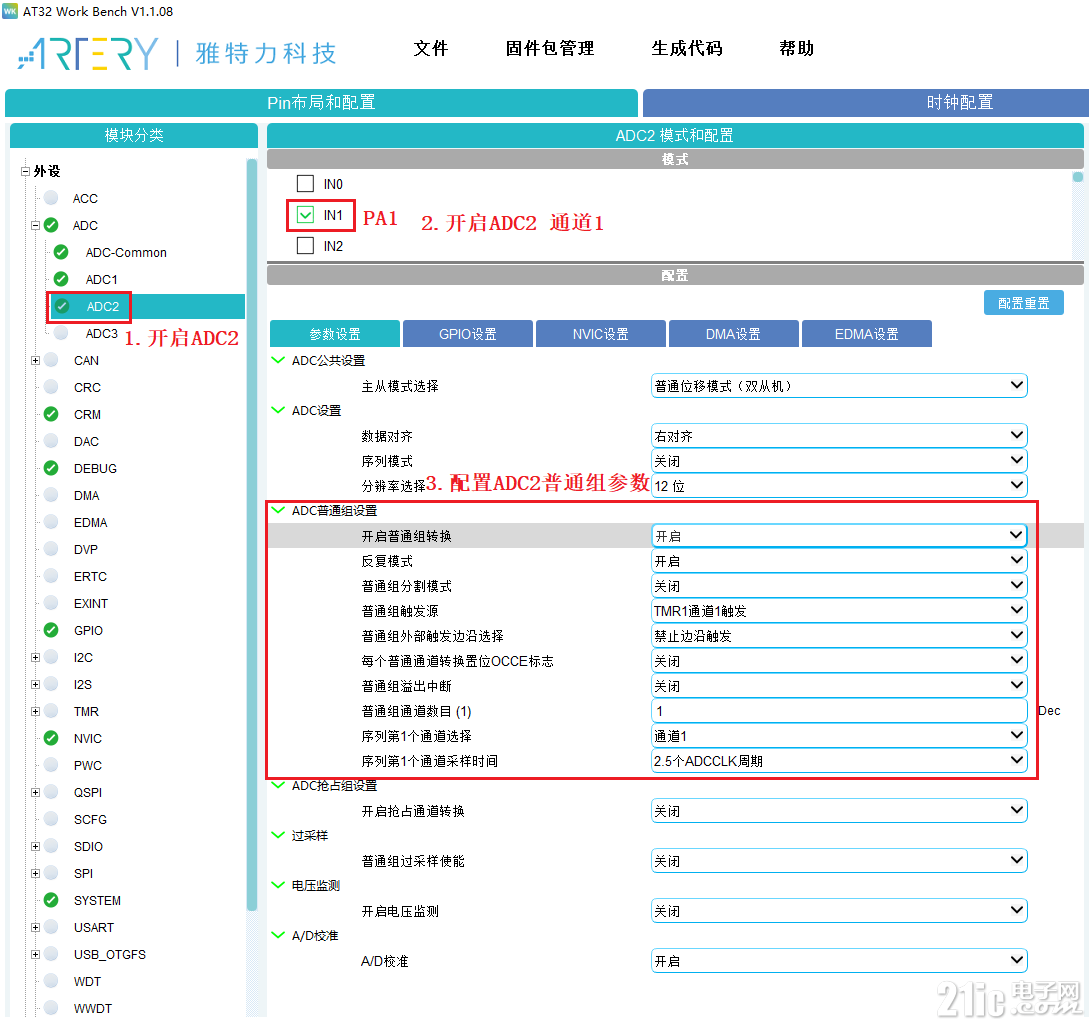The width and height of the screenshot is (1091, 1024).
Task: Click the grey status circle beside ACC
Action: [51, 198]
